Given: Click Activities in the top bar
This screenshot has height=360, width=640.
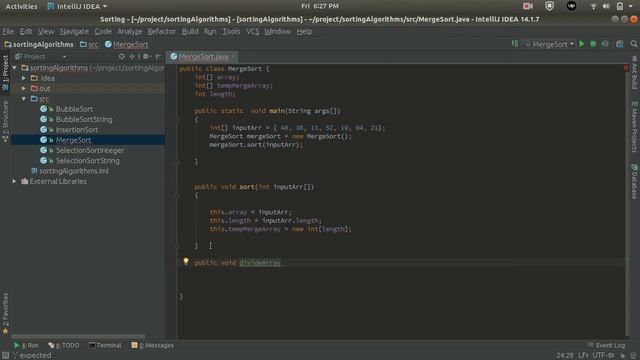Looking at the screenshot, I should click(x=21, y=6).
